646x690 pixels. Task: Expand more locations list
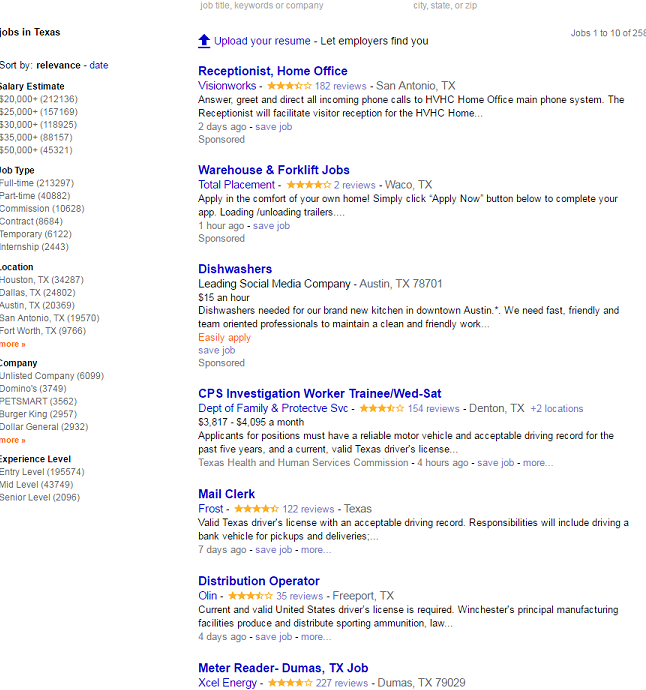pos(13,344)
